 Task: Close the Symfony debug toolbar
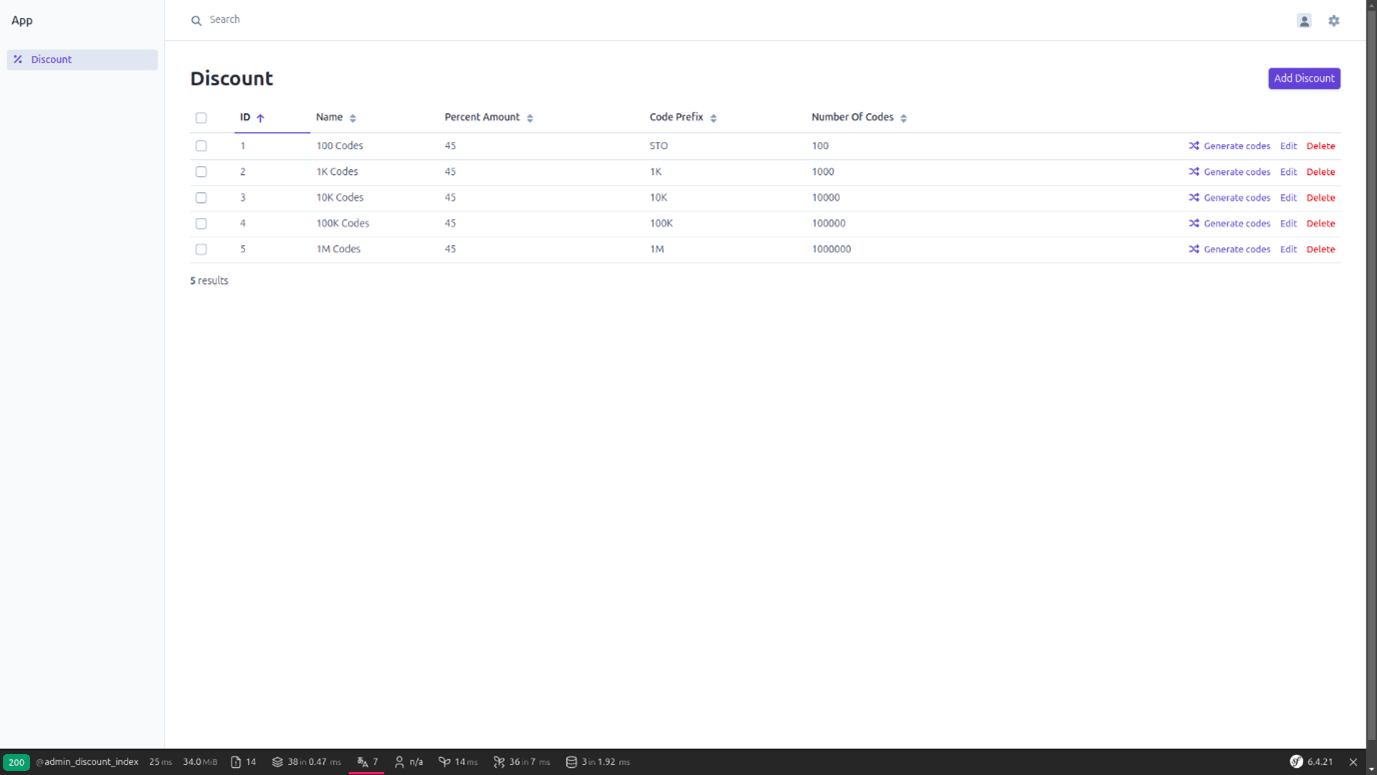1353,762
